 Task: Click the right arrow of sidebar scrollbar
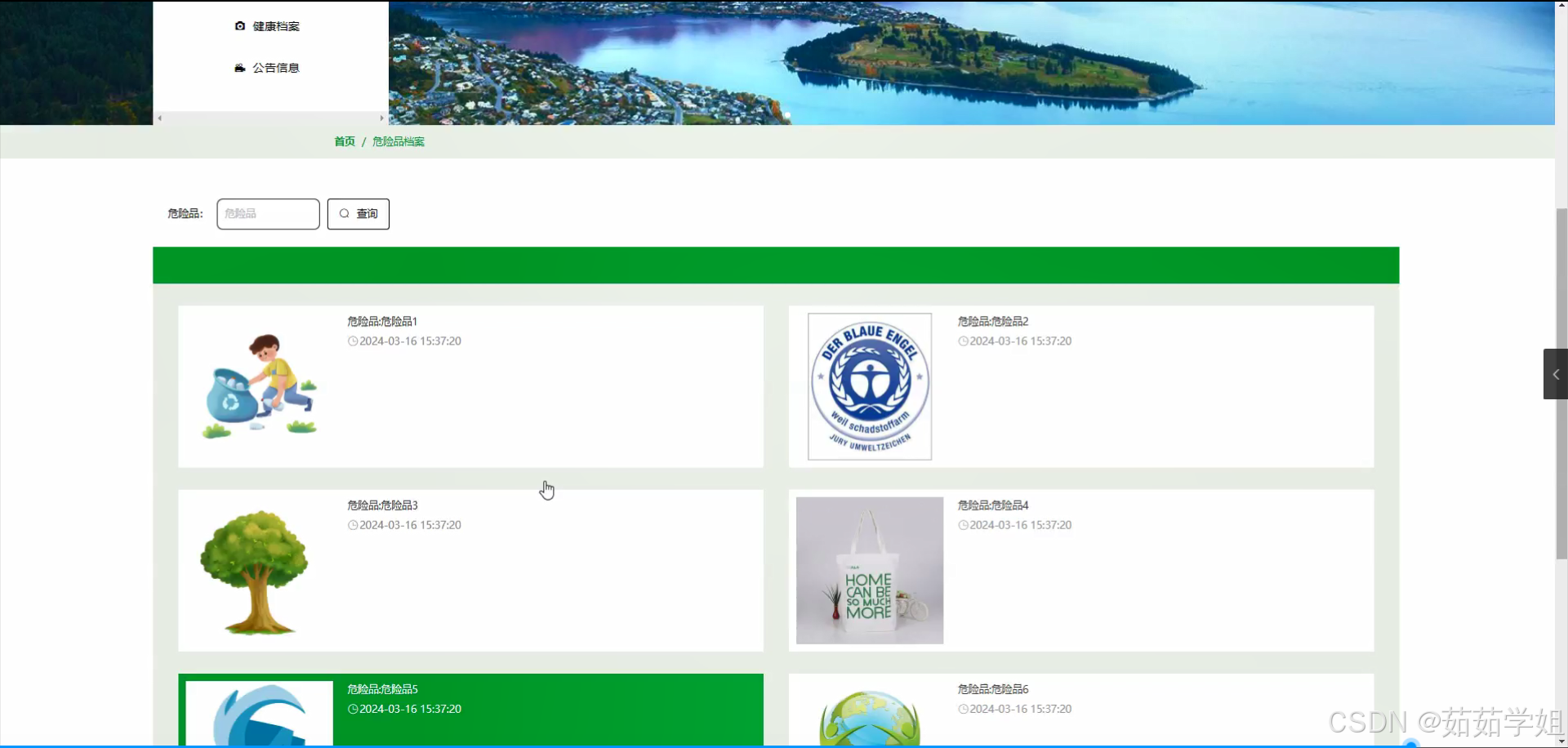(381, 118)
